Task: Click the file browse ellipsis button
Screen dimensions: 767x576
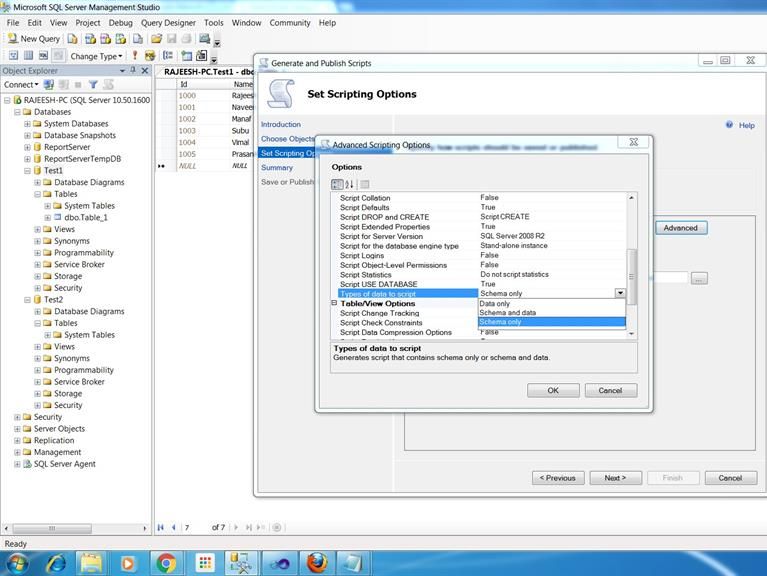Action: click(699, 279)
